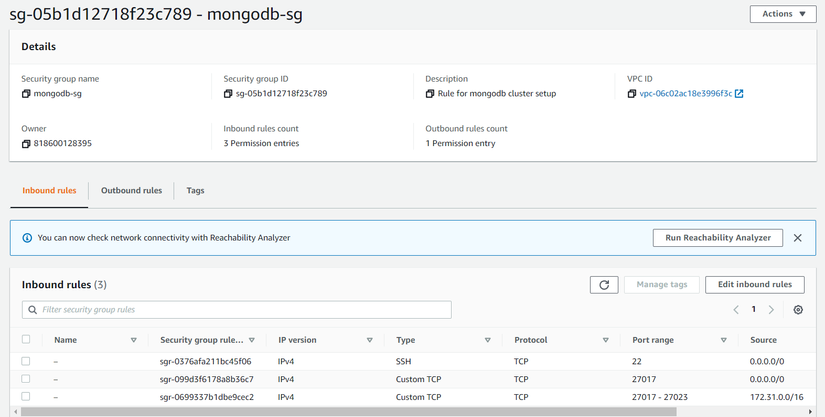Copy the description text icon
Screen dimensions: 825x417
click(x=430, y=94)
